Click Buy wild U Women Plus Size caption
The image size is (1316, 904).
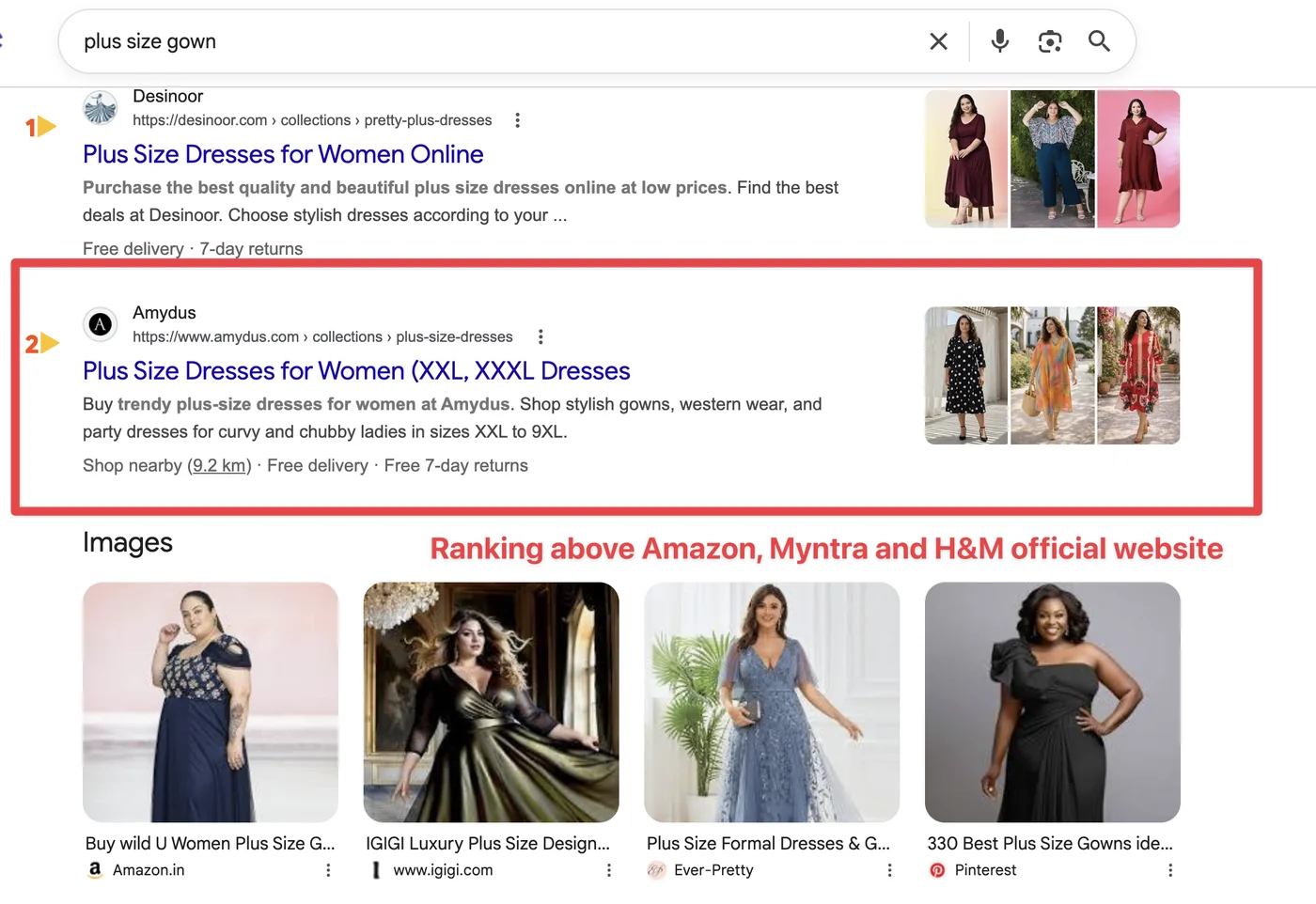pyautogui.click(x=211, y=844)
